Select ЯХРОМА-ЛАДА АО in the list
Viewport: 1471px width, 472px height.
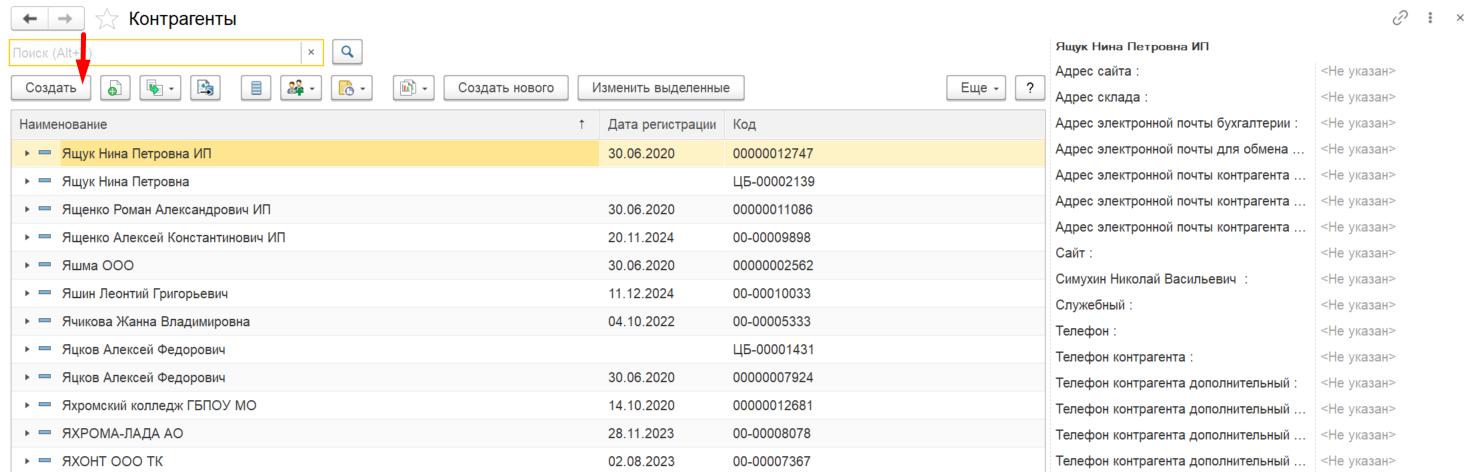122,434
